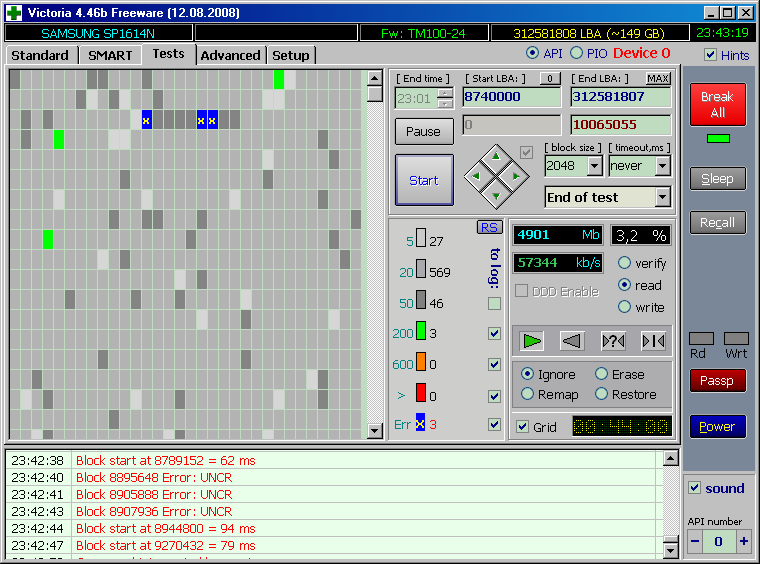The image size is (760, 564).
Task: Select the butterfly scan mode button
Action: pos(653,341)
